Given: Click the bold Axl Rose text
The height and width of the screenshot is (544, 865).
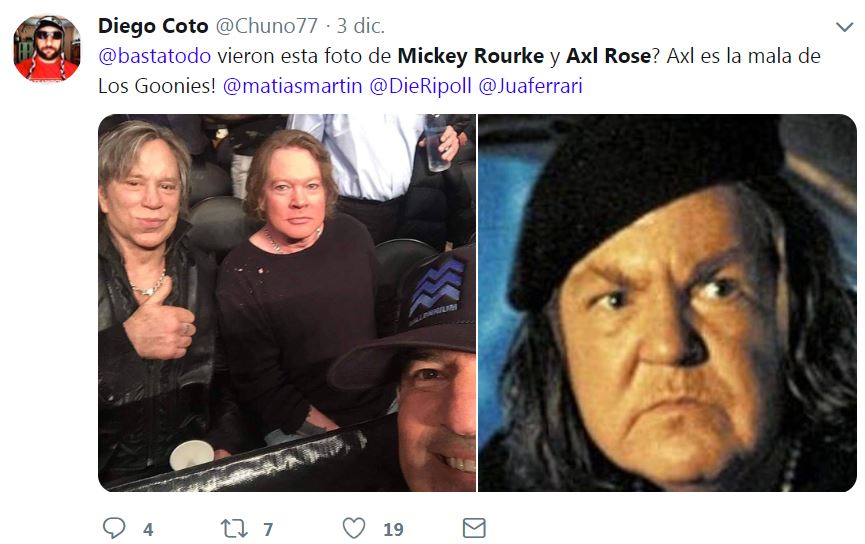Looking at the screenshot, I should 608,56.
